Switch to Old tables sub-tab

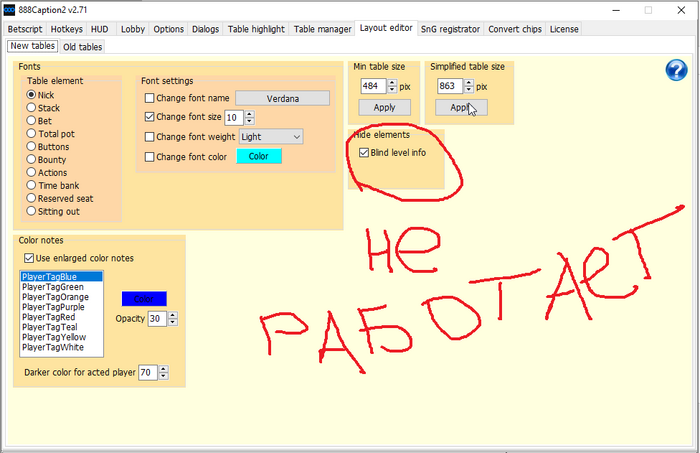tap(83, 47)
